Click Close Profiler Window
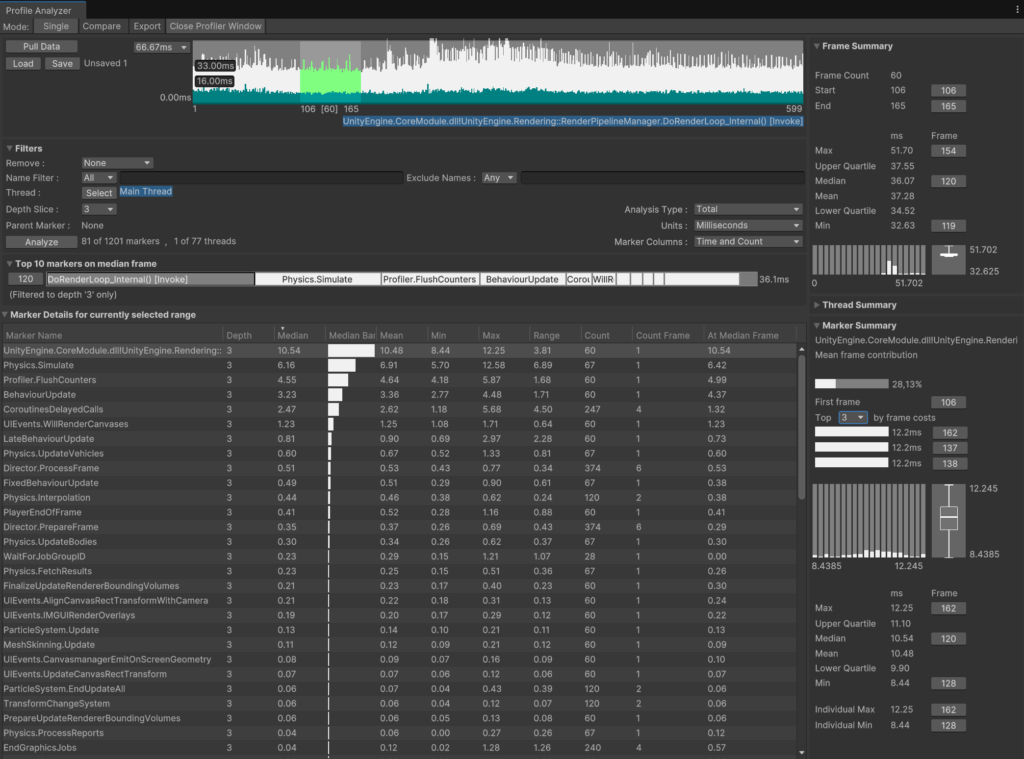 click(216, 26)
